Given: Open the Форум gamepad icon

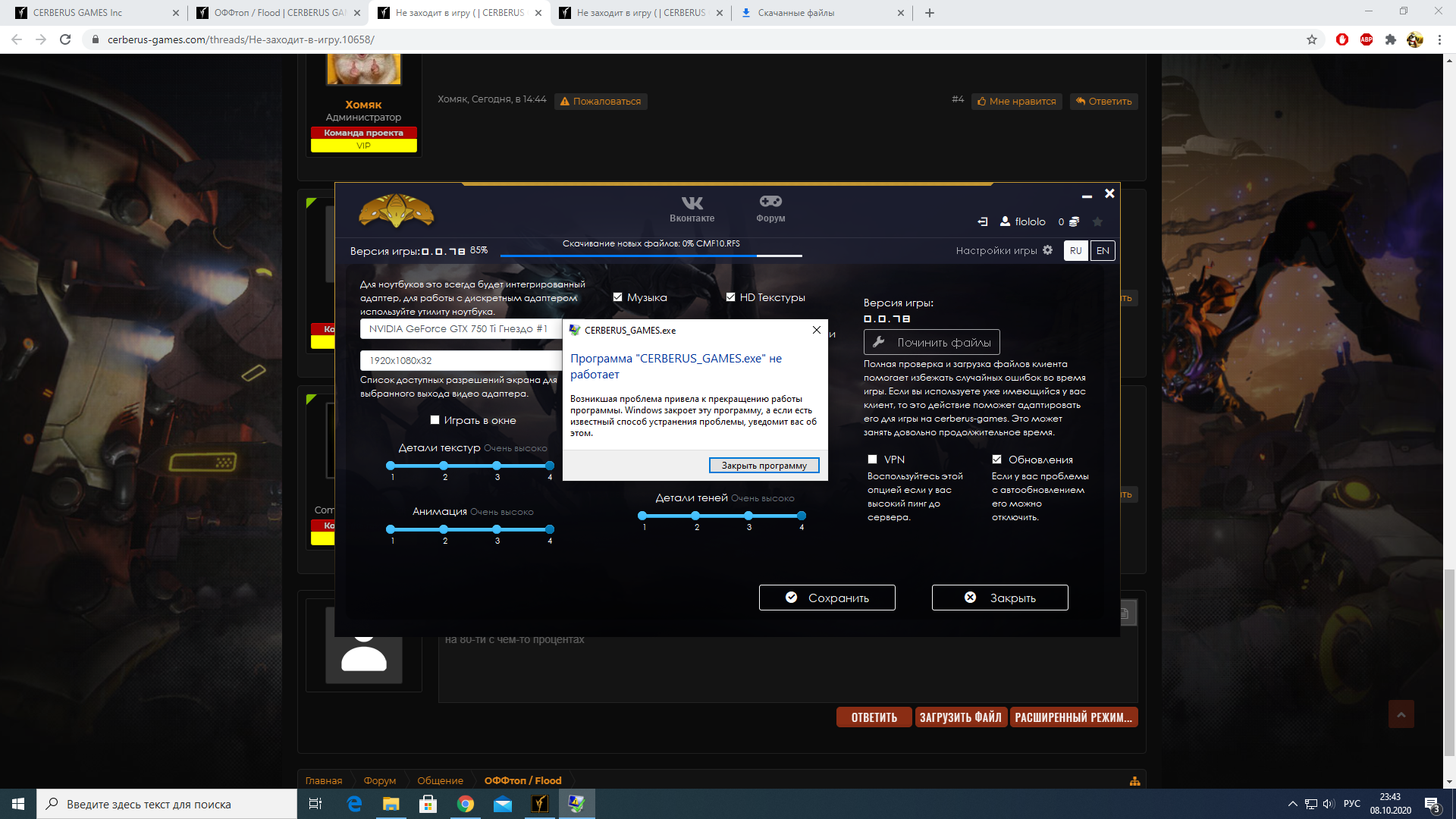Looking at the screenshot, I should pyautogui.click(x=770, y=201).
